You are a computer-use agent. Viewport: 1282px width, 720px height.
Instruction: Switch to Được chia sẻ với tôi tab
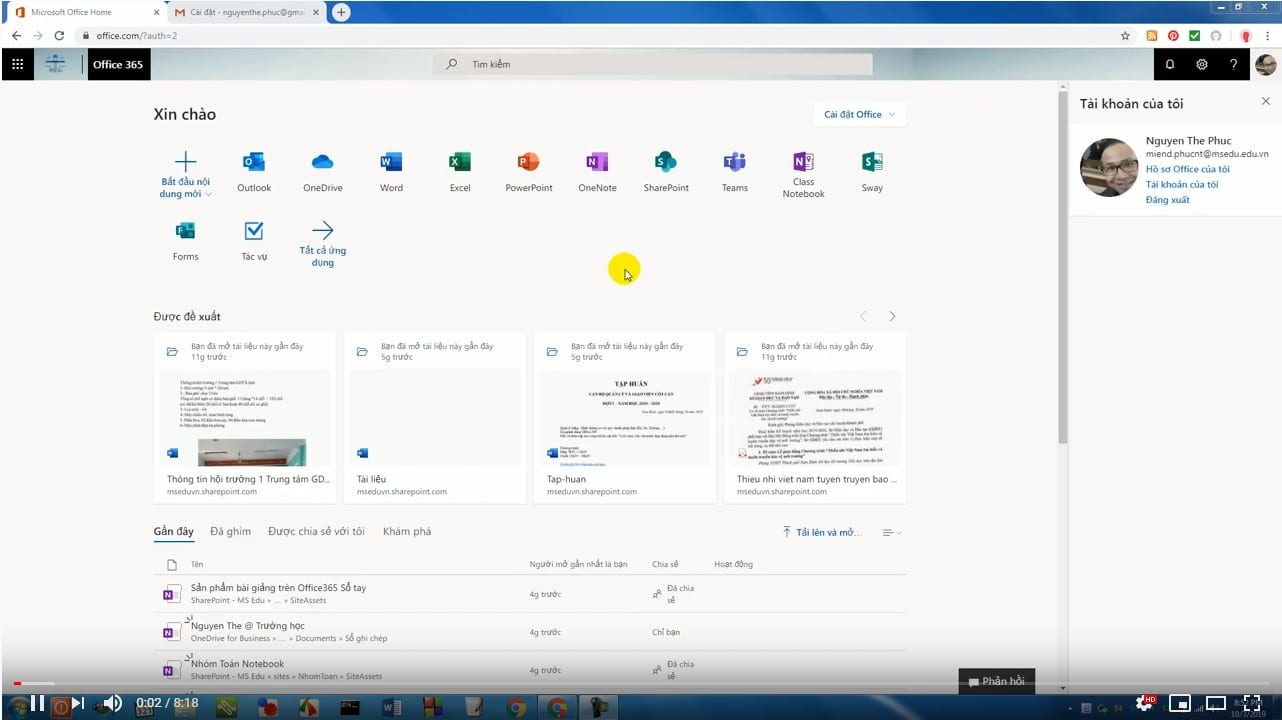pos(316,531)
